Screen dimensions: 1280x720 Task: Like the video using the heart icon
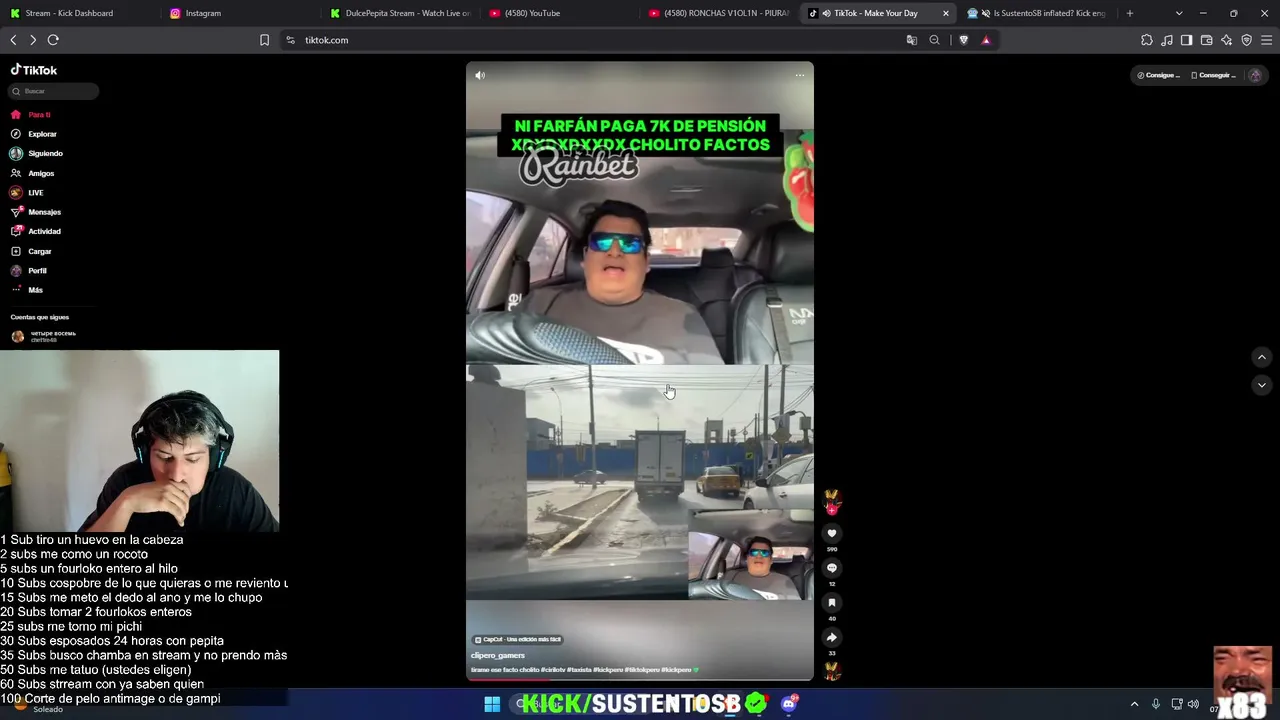[x=831, y=534]
